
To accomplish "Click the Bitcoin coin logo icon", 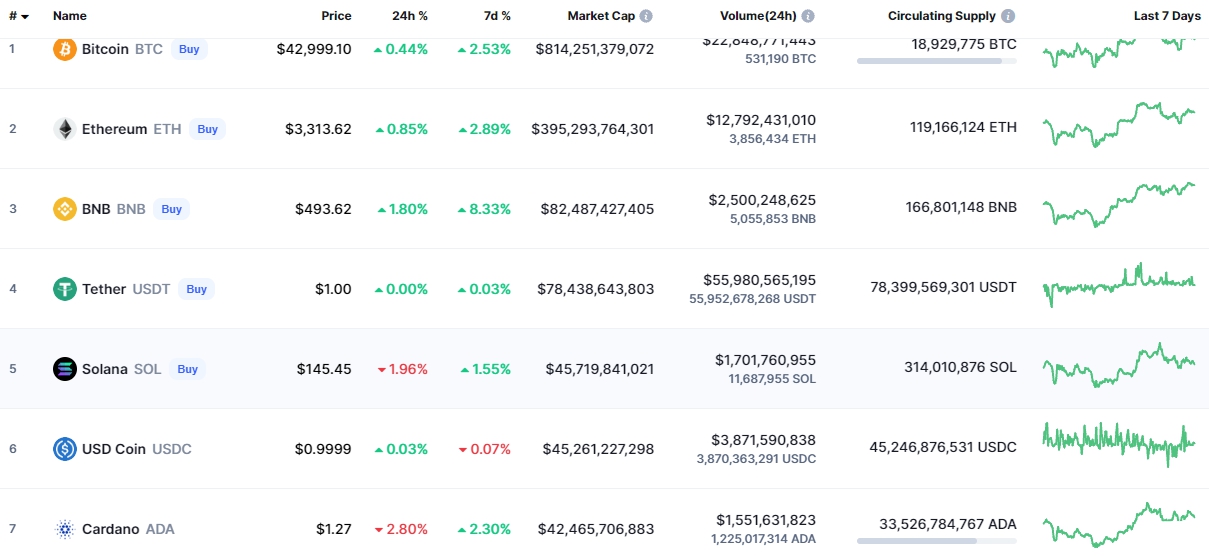I will tap(65, 49).
